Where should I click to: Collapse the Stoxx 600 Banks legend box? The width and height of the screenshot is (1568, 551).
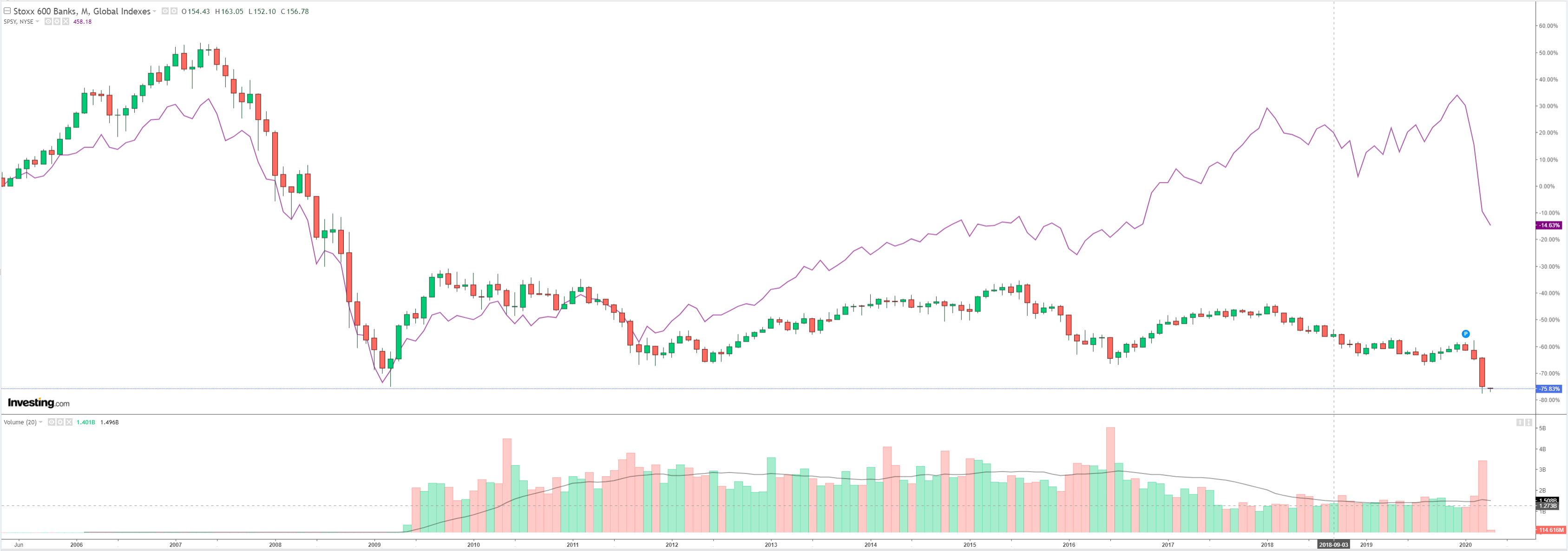pos(7,11)
